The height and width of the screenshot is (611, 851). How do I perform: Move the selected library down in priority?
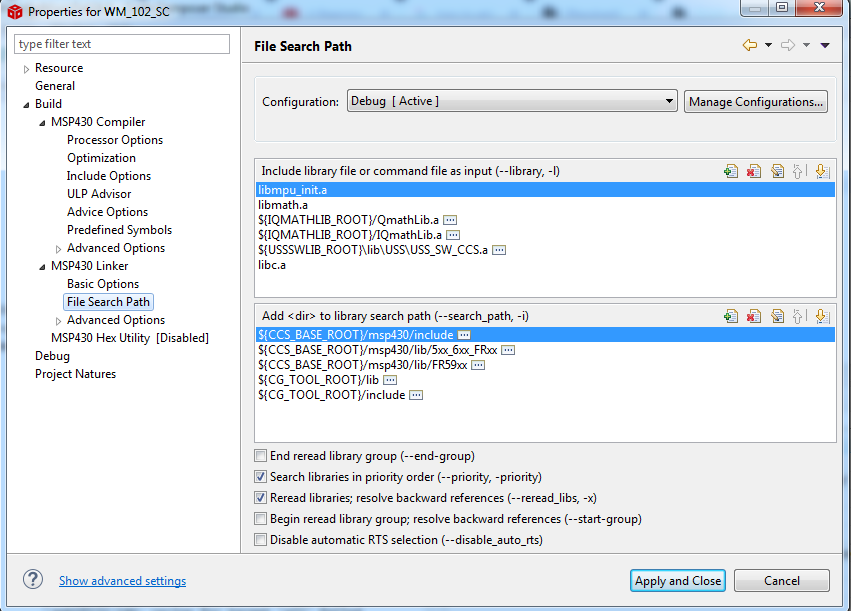coord(821,171)
